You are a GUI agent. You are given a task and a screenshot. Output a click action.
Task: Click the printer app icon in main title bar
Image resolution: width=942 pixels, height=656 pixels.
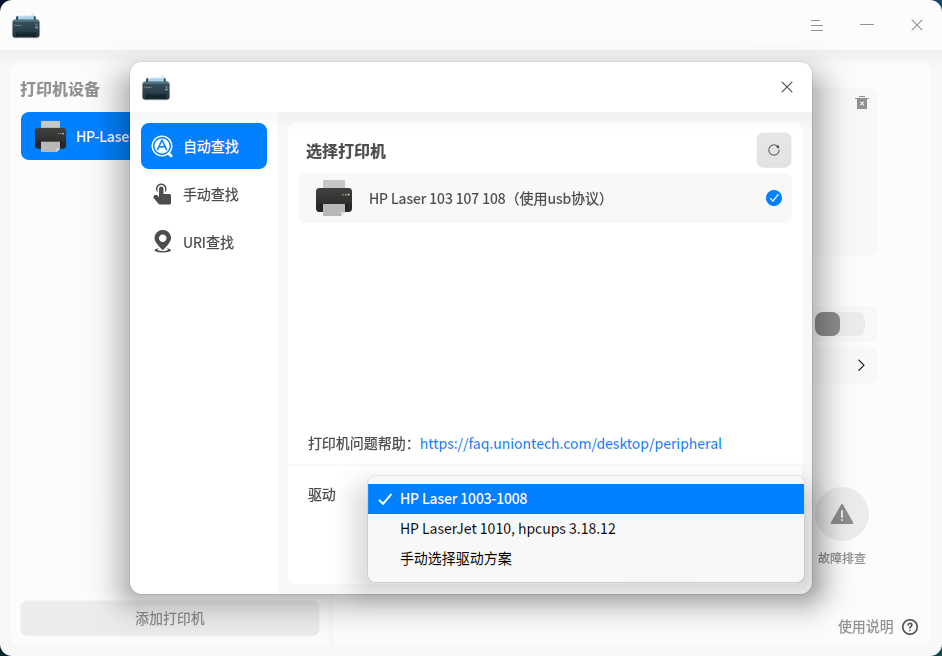pos(26,25)
